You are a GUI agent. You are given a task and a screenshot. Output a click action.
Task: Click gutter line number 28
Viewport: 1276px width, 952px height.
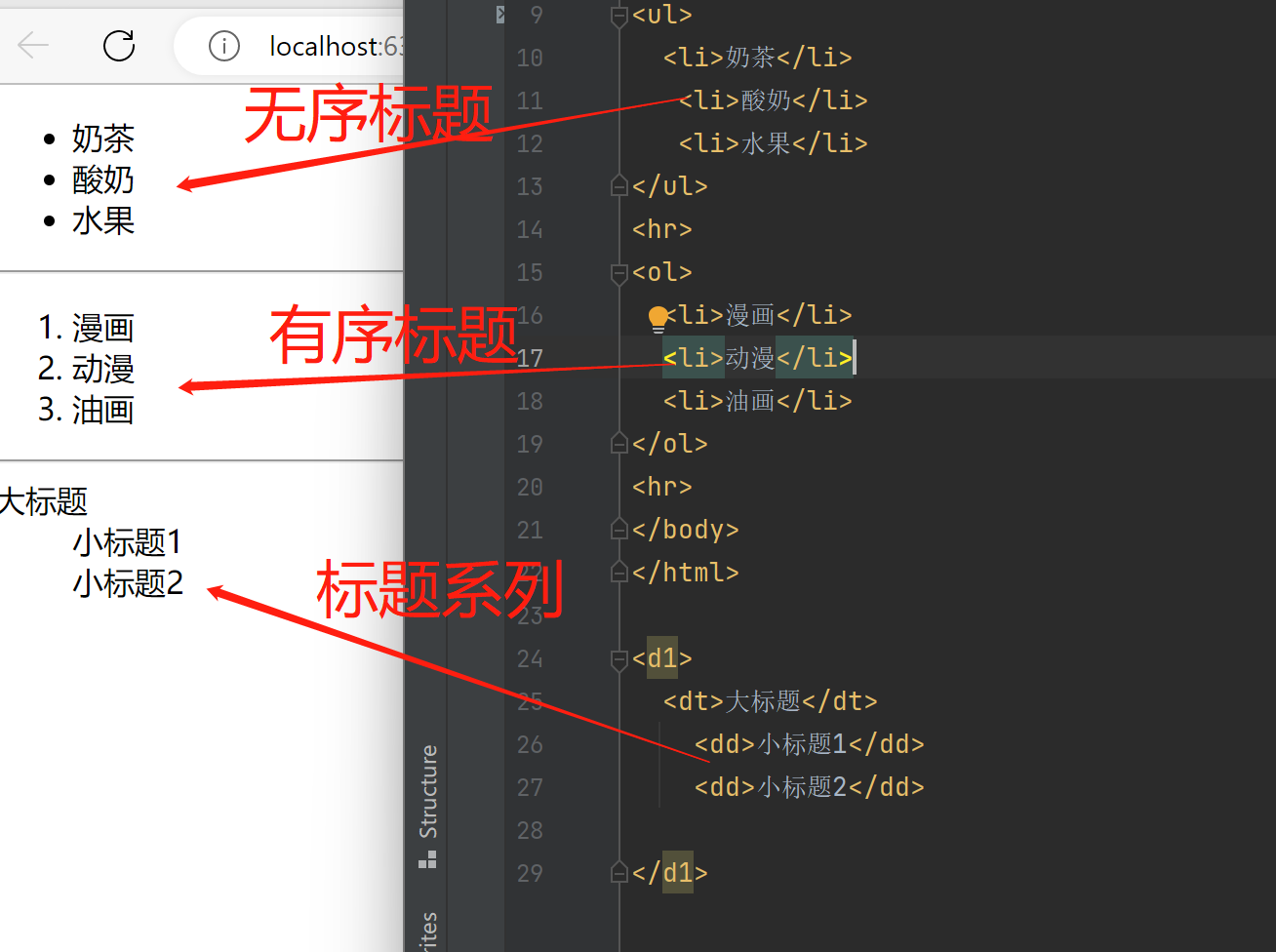pos(530,830)
